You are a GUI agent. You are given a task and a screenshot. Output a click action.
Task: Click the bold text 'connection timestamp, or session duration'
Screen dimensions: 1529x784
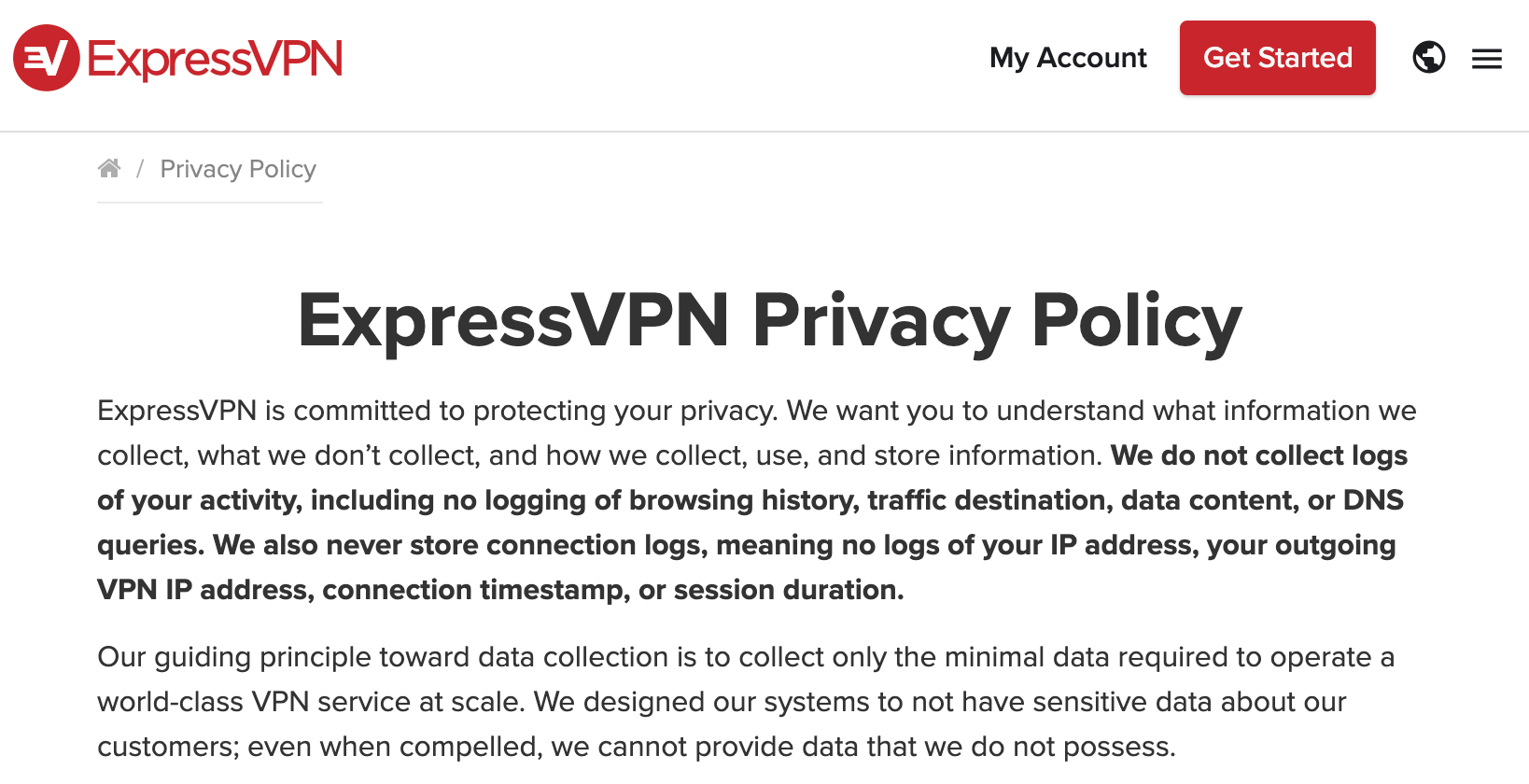611,590
